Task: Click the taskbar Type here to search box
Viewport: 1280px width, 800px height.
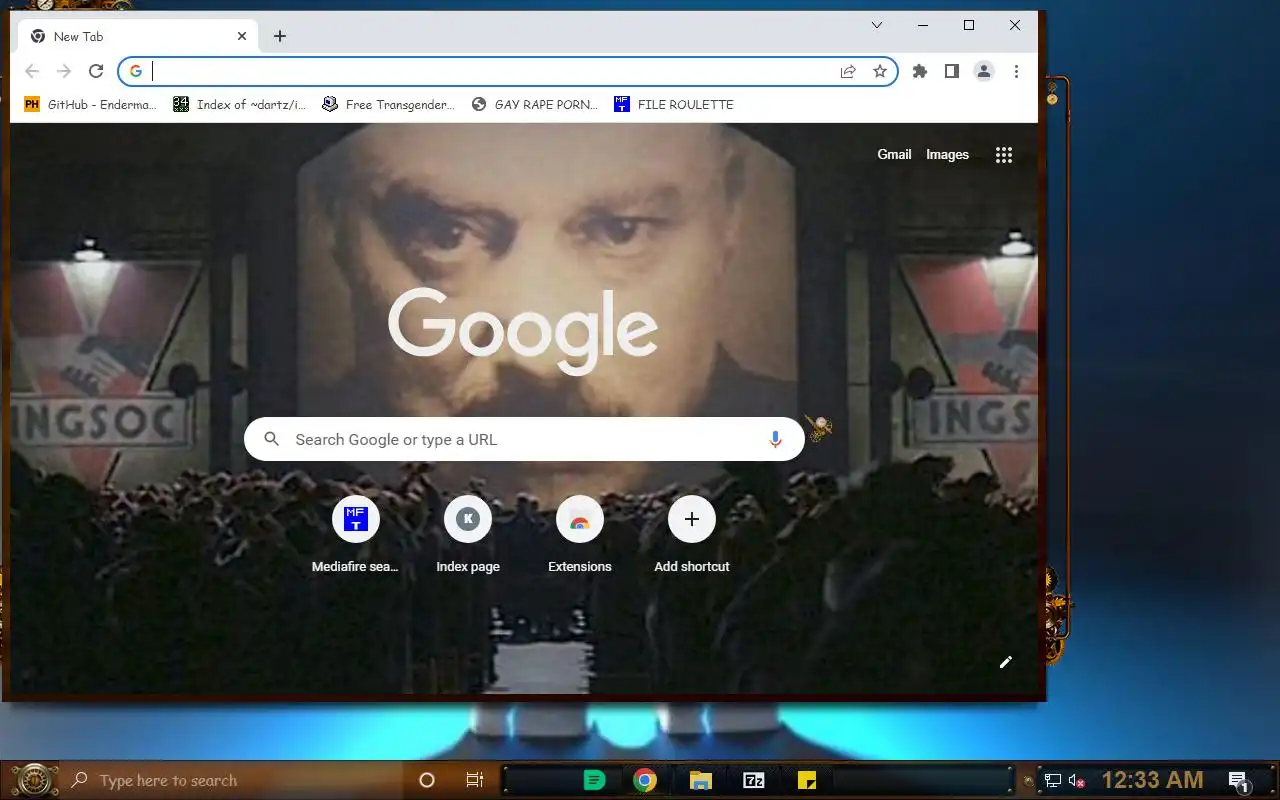Action: [235, 780]
